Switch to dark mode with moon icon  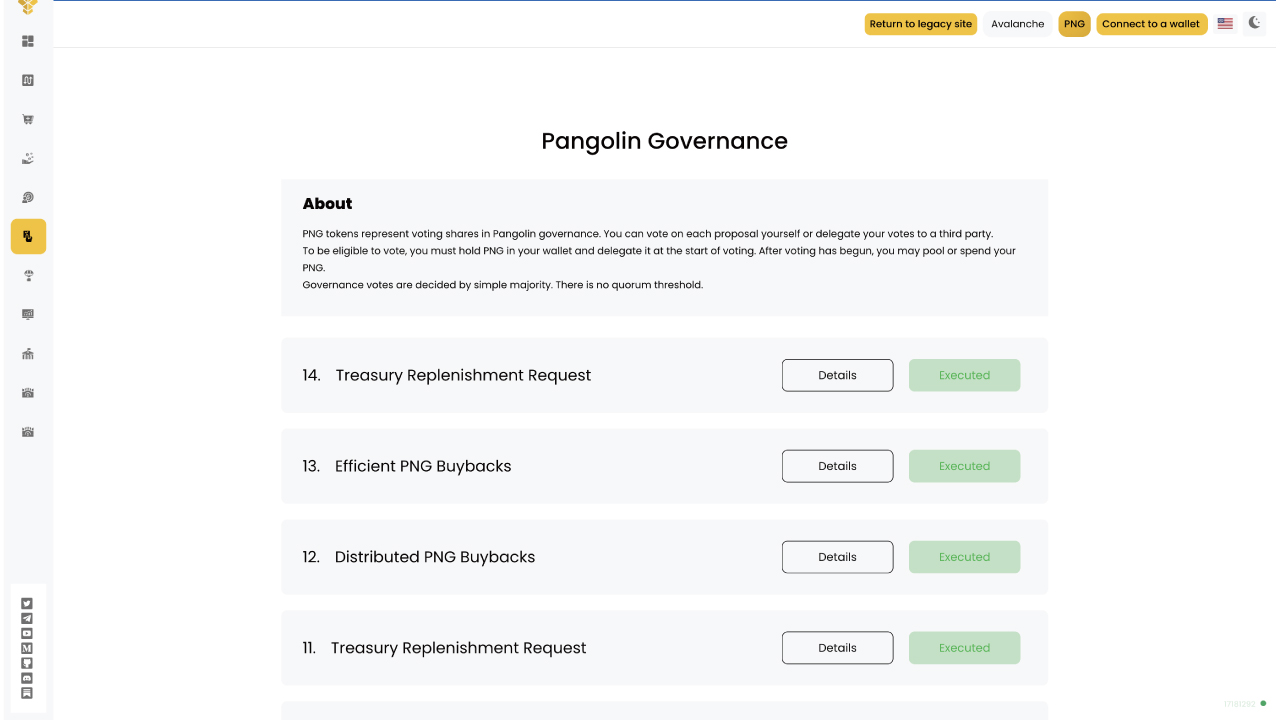(x=1255, y=23)
